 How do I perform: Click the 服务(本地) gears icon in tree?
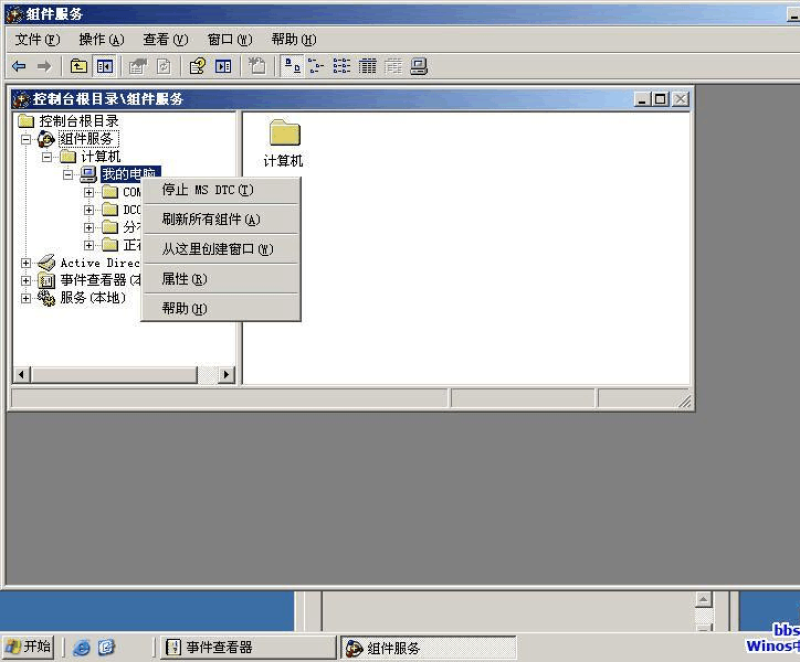46,298
